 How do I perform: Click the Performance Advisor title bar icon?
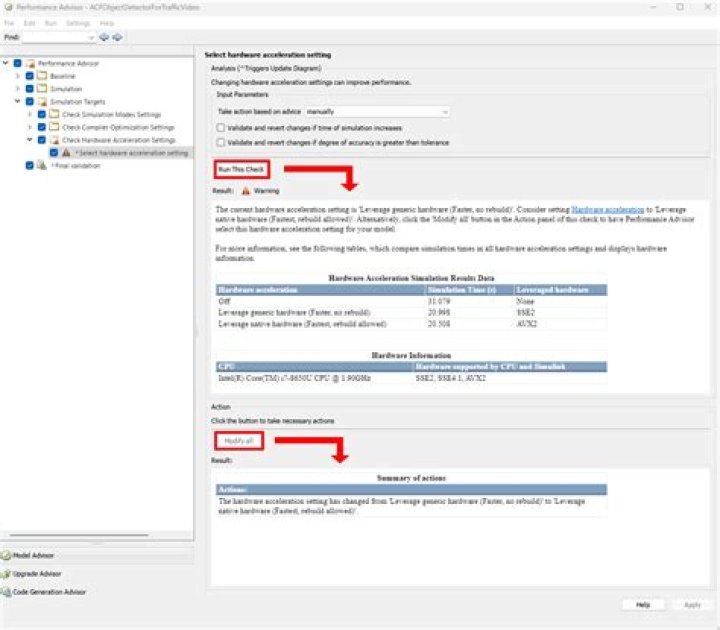click(8, 7)
